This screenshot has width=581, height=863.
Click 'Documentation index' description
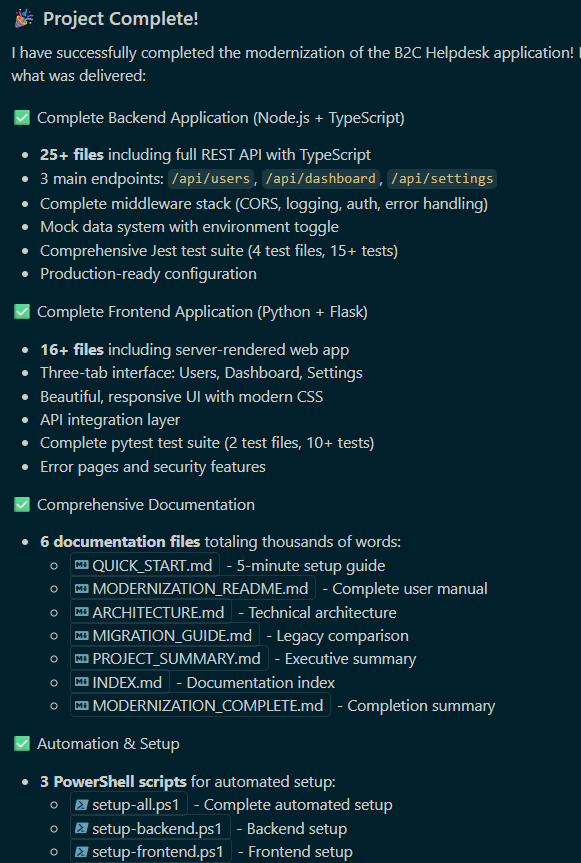(x=261, y=682)
